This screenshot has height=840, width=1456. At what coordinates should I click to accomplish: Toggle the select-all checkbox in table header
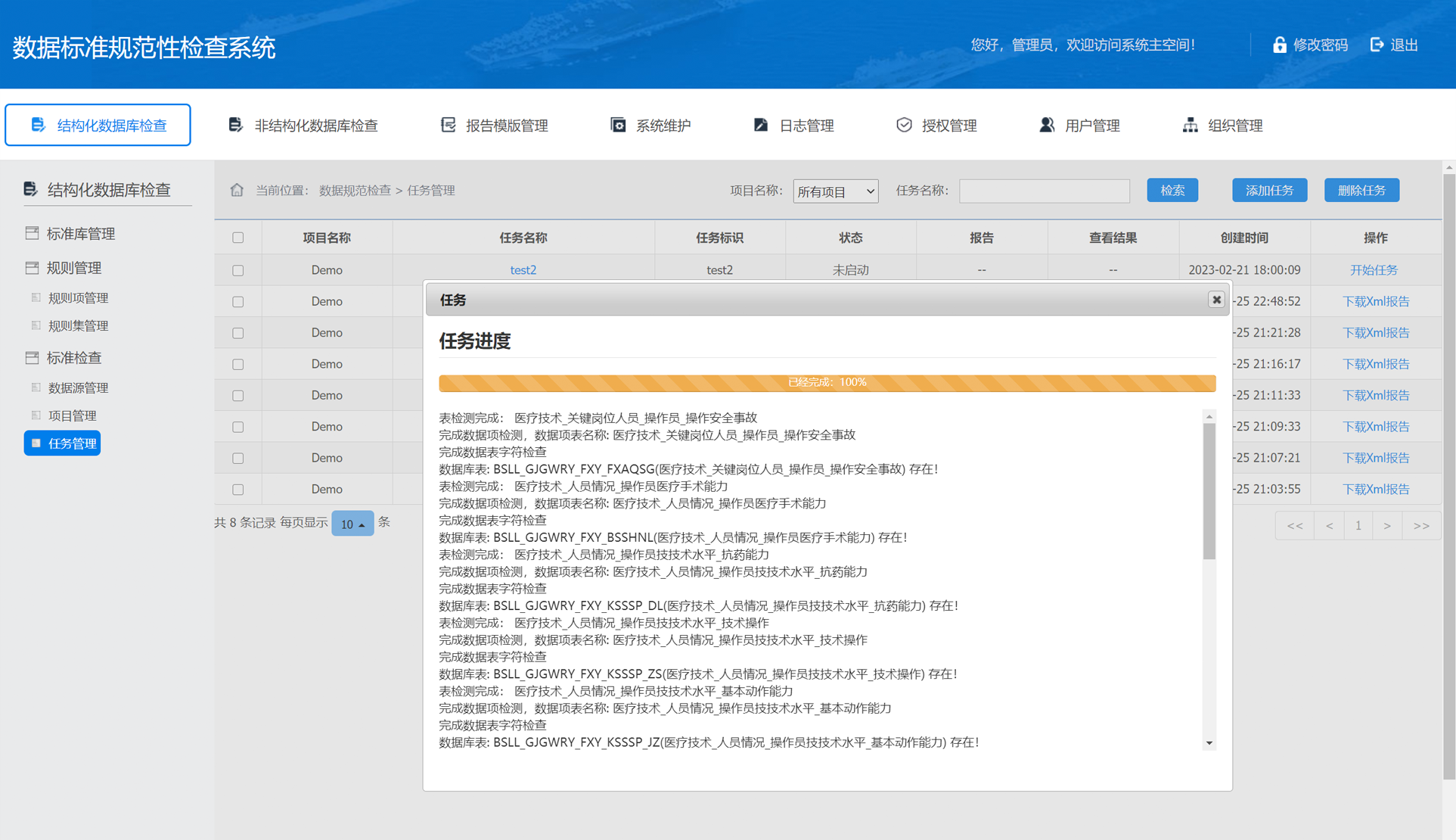238,238
